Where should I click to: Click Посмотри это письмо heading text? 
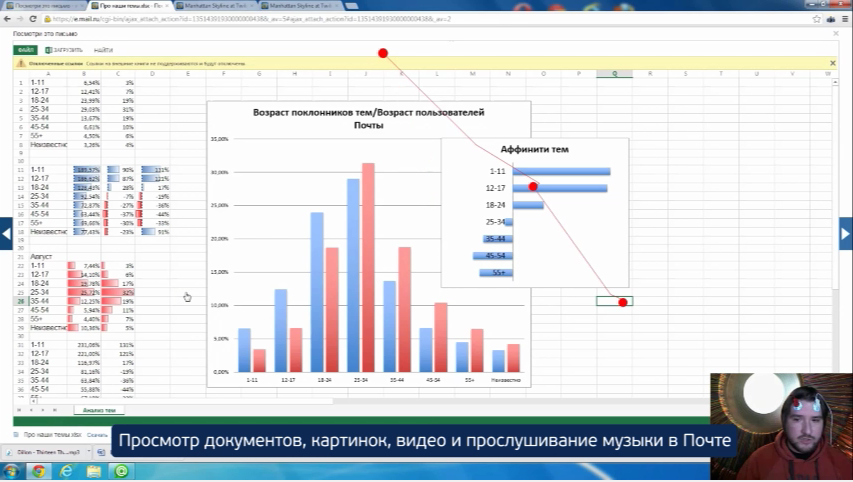coord(45,34)
